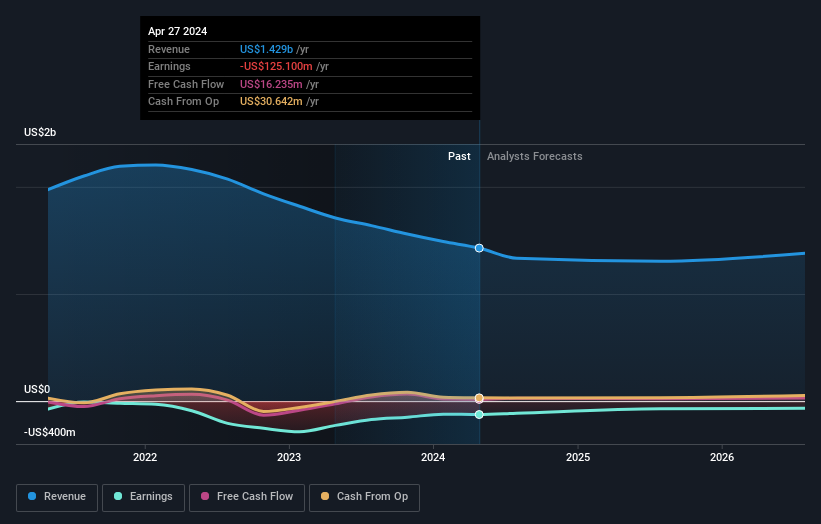Click the teal Earnings legend dot
Screen dimensions: 821x524
pos(118,496)
